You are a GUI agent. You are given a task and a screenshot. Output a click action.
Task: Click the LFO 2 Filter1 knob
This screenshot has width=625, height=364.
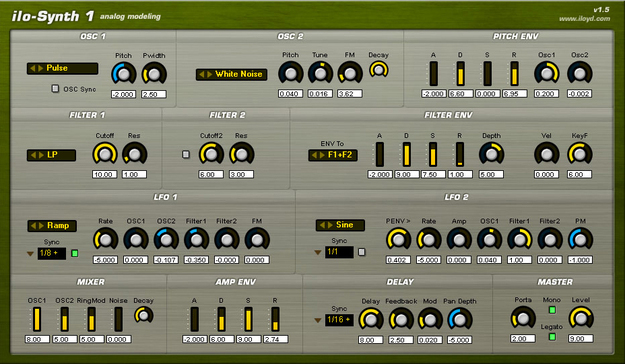pos(520,239)
